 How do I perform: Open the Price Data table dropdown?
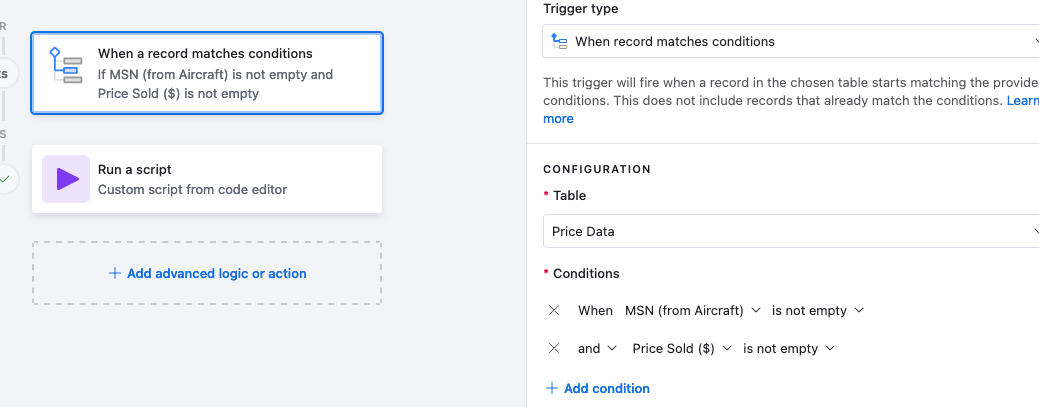tap(791, 231)
